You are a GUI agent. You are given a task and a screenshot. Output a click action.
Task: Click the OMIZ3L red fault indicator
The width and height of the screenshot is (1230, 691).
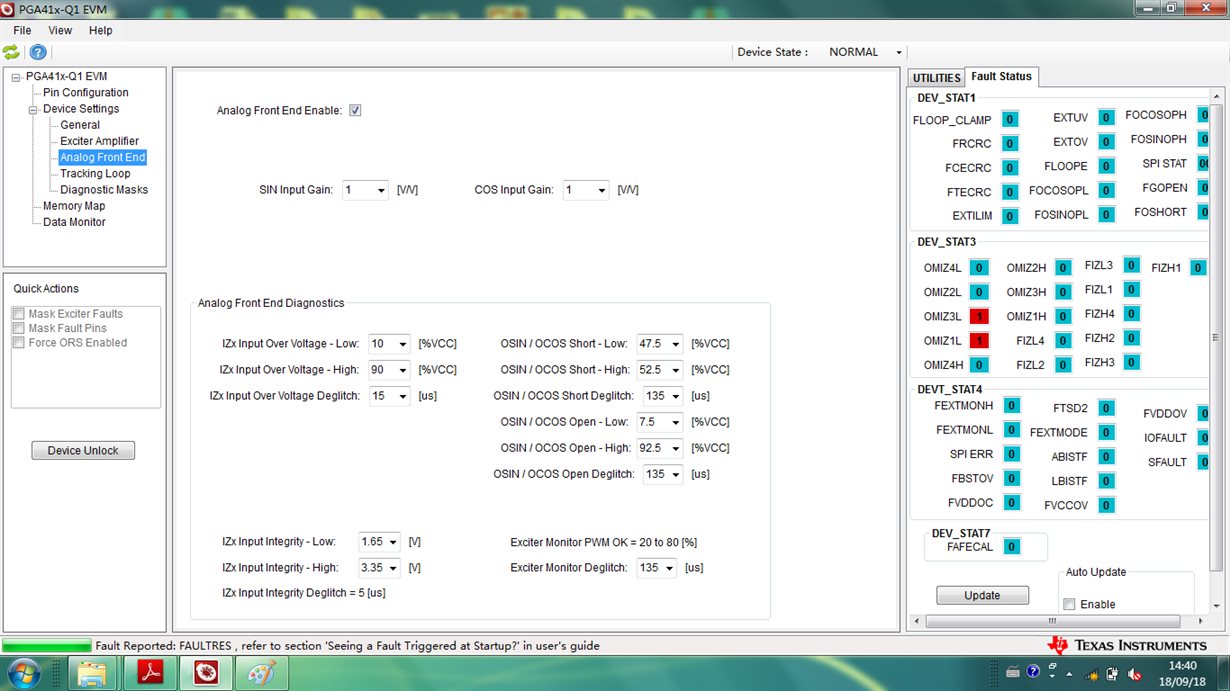coord(979,316)
